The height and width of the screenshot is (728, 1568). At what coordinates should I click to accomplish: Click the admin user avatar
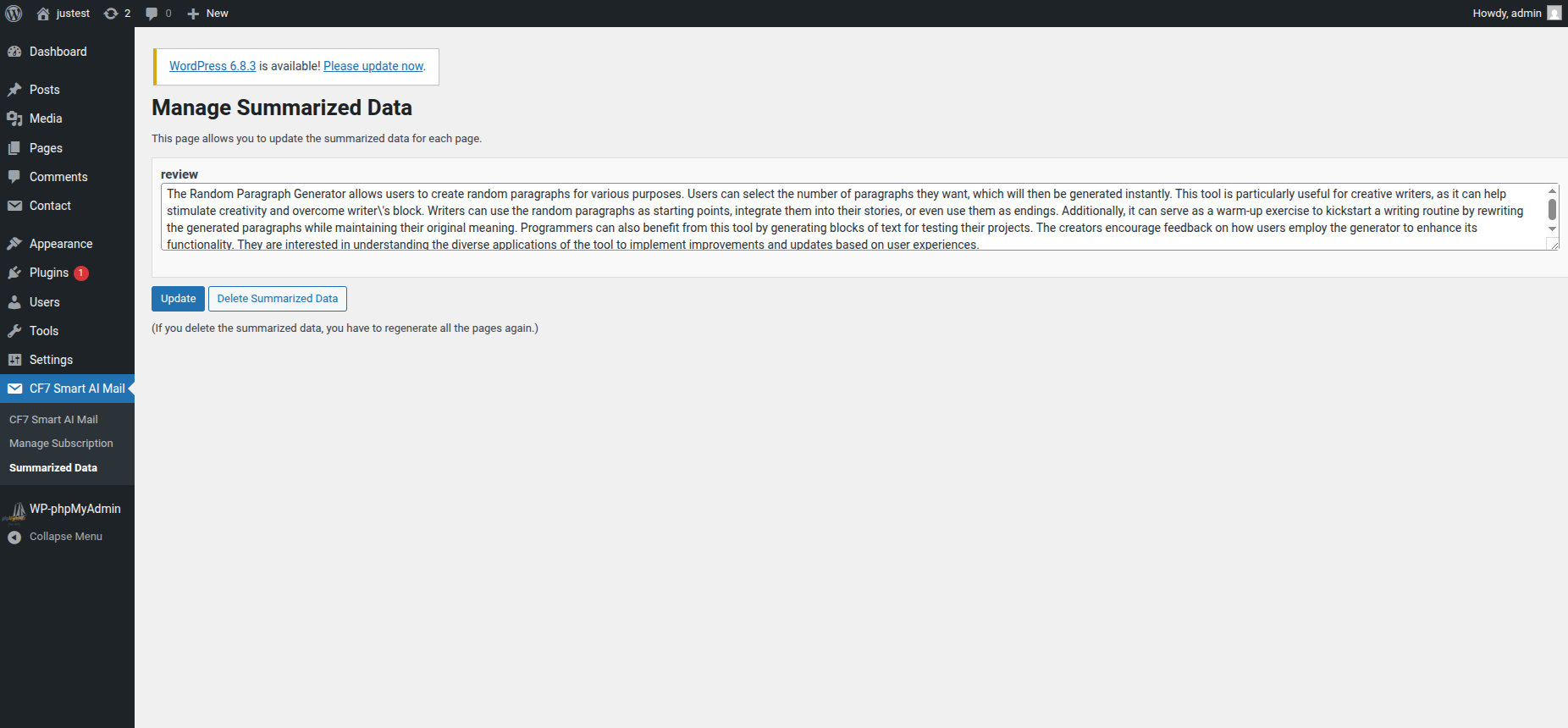1554,14
